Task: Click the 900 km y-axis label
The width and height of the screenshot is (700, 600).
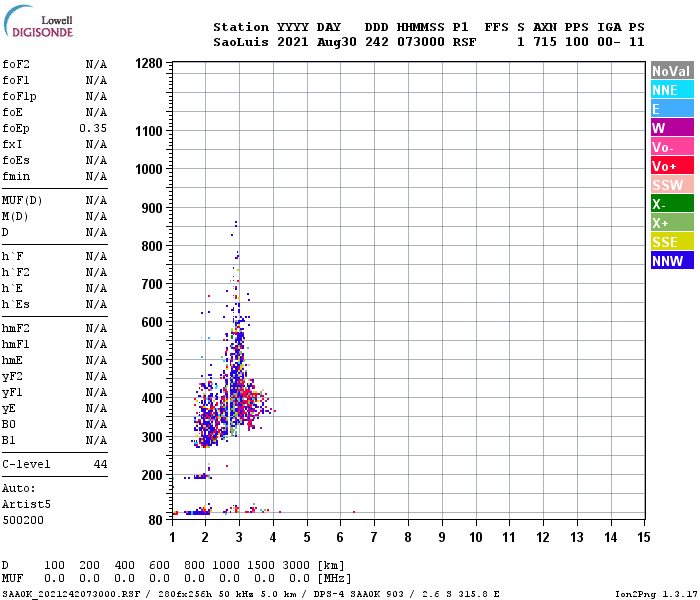Action: 152,208
